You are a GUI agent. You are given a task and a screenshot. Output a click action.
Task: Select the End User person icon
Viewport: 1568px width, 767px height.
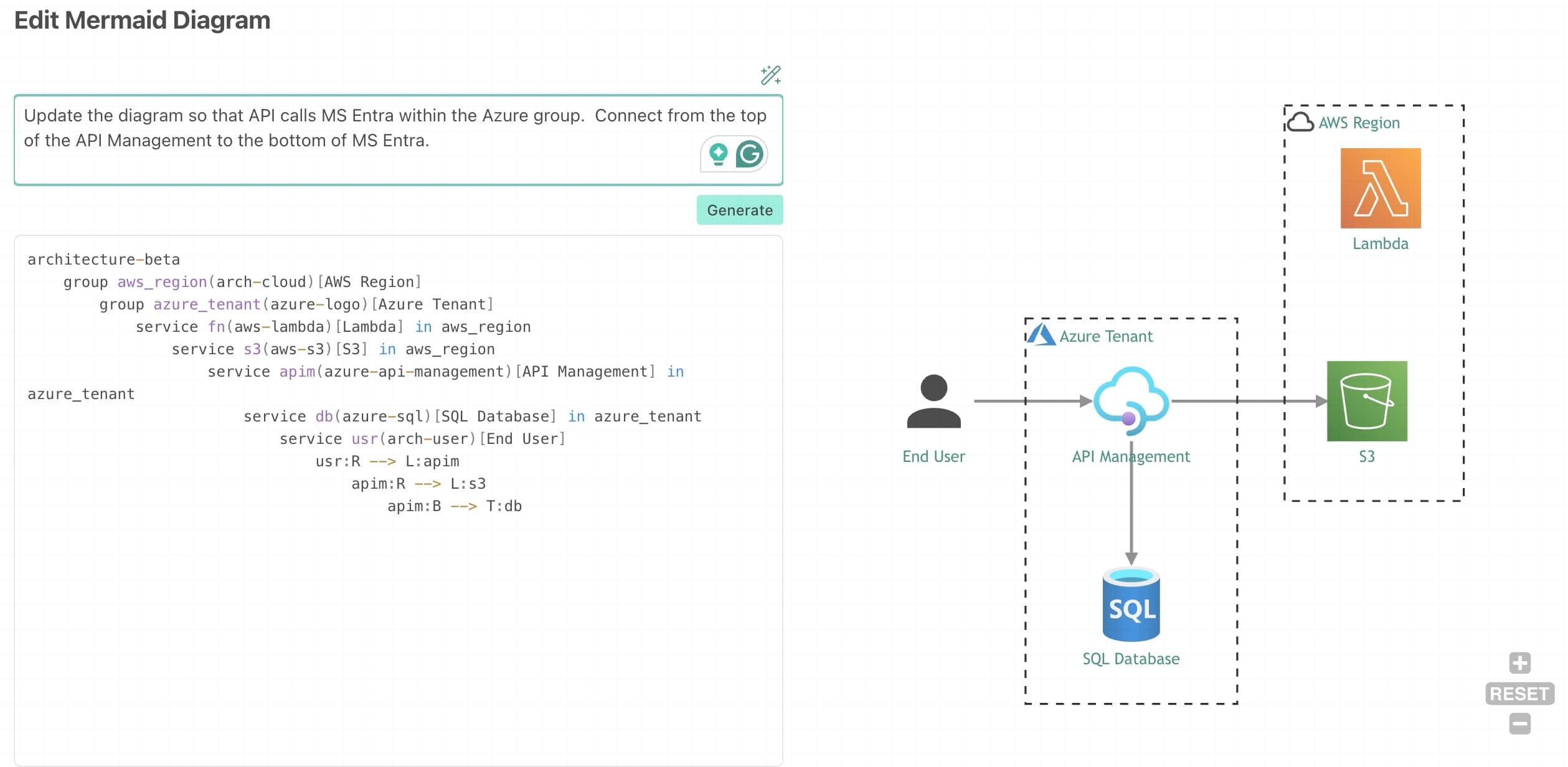tap(933, 401)
